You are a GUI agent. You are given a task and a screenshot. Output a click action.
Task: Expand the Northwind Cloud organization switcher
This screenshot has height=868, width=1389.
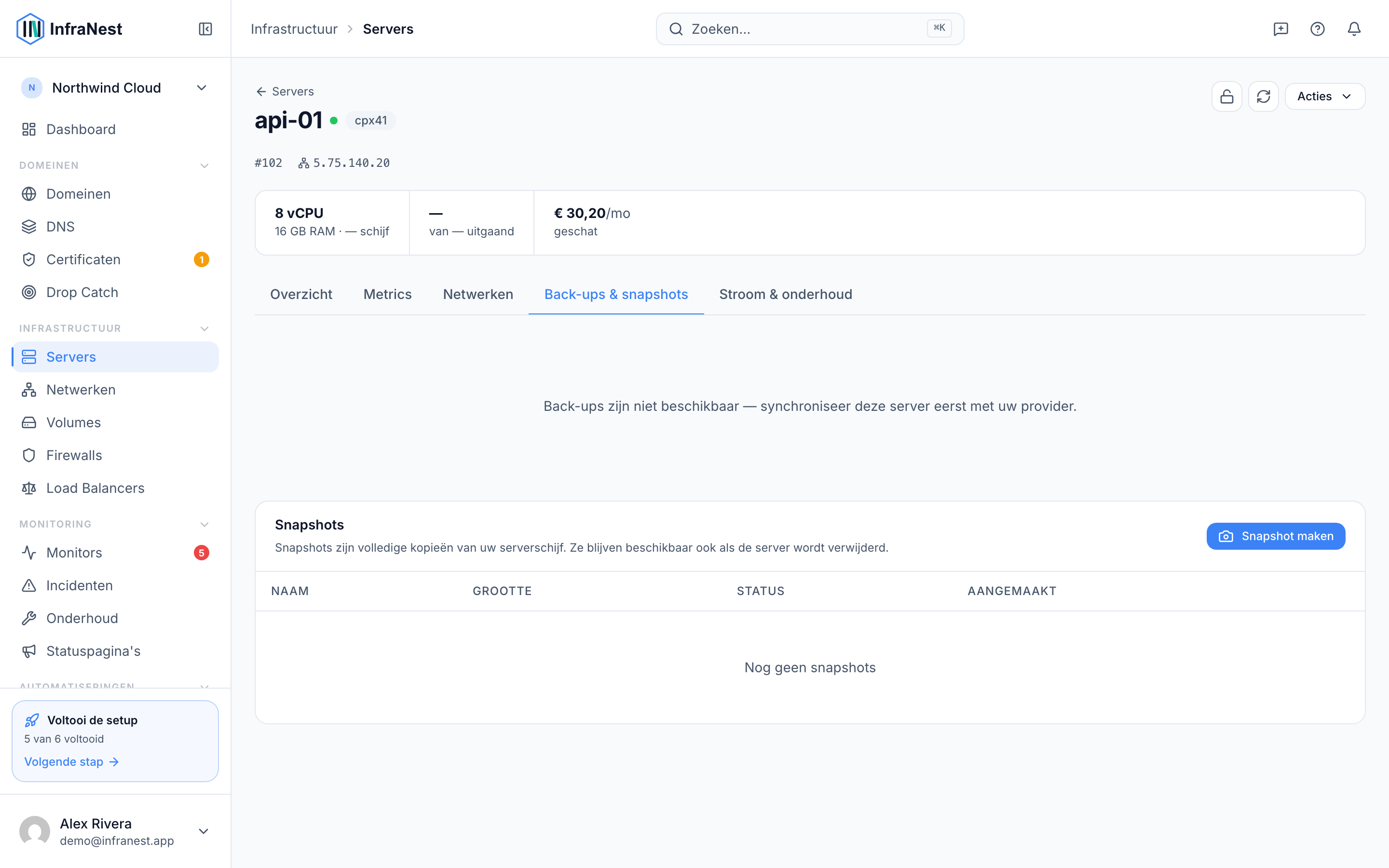pyautogui.click(x=115, y=88)
